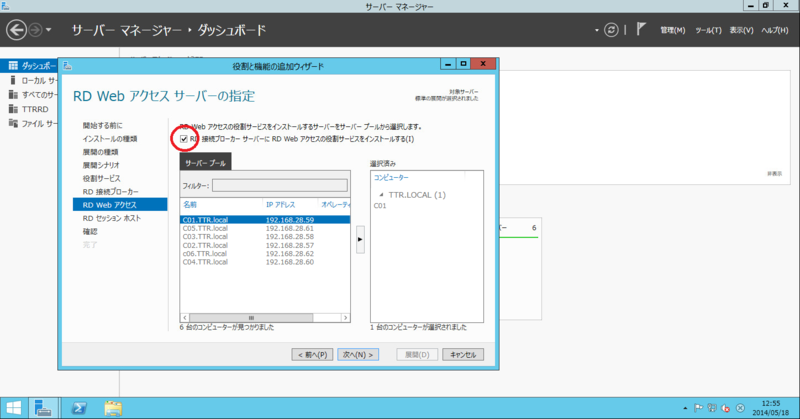
Task: Sort by the 名前 column header
Action: [x=190, y=205]
